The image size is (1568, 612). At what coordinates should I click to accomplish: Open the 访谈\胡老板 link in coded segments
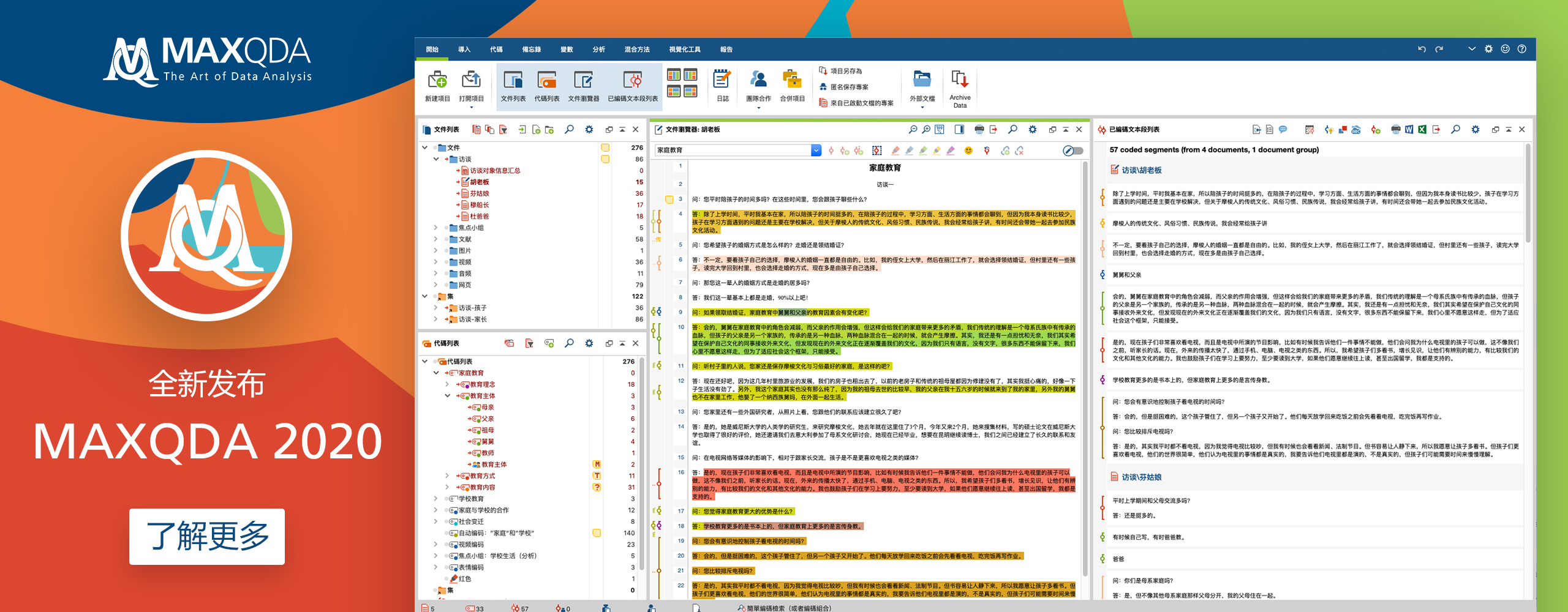(1141, 170)
